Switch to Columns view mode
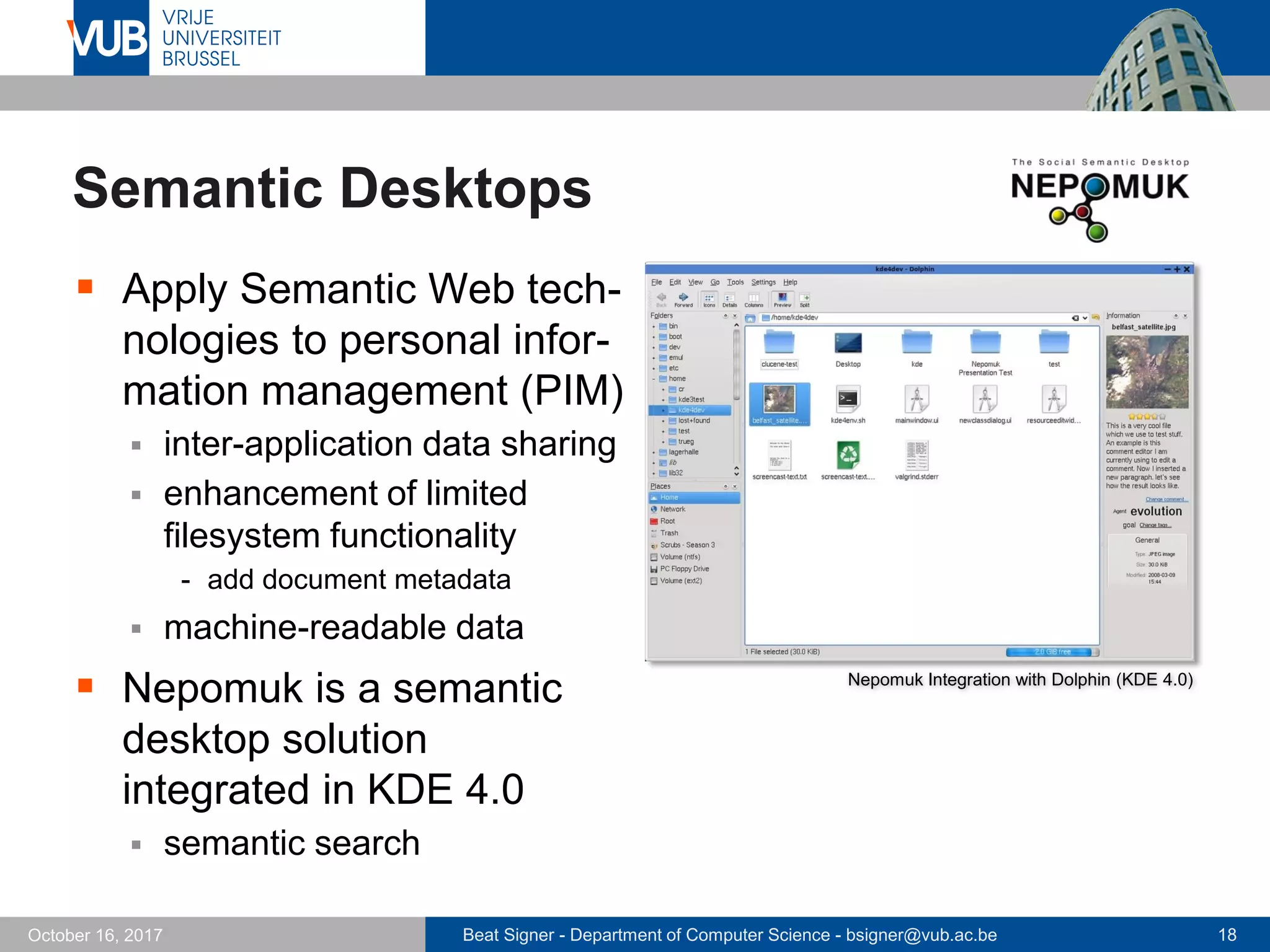This screenshot has width=1270, height=952. click(753, 299)
